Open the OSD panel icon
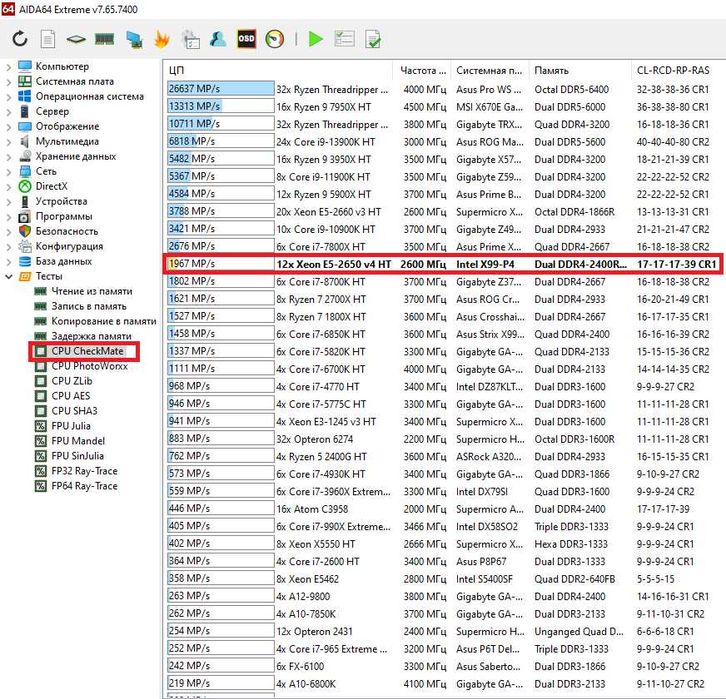Viewport: 726px width, 699px height. [x=246, y=40]
